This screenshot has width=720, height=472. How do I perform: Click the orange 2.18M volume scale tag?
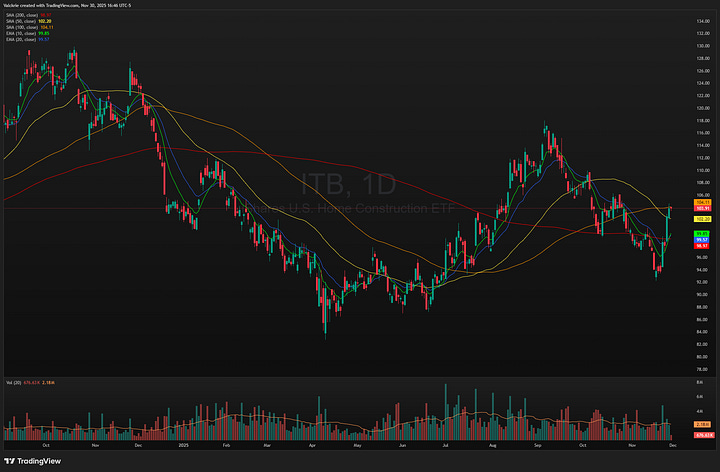pyautogui.click(x=703, y=424)
